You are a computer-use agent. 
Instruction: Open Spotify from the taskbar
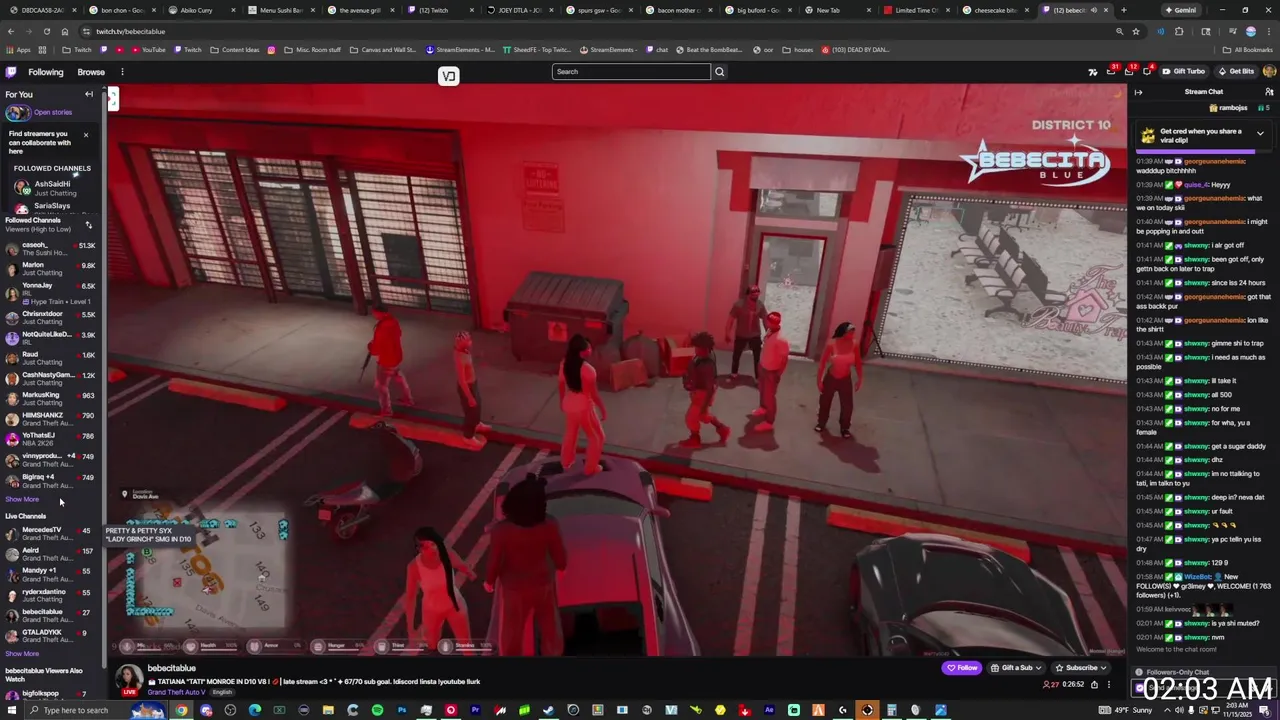(377, 710)
